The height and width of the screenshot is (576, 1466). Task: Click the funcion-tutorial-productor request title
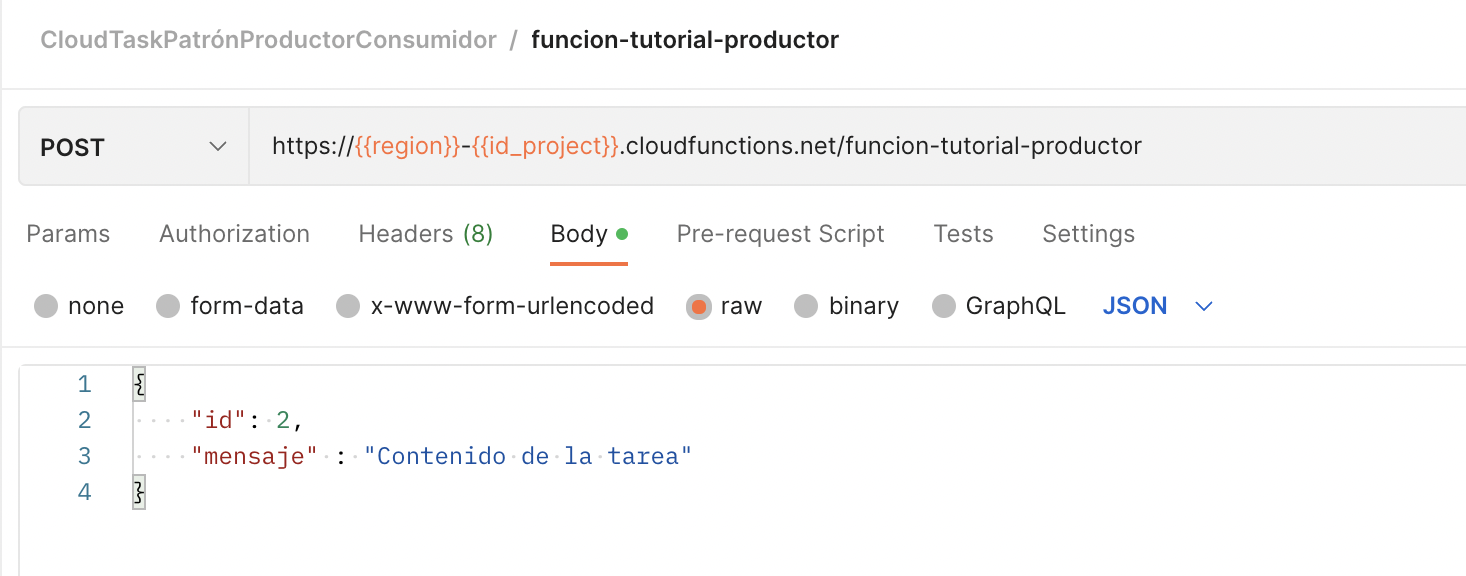[x=685, y=40]
